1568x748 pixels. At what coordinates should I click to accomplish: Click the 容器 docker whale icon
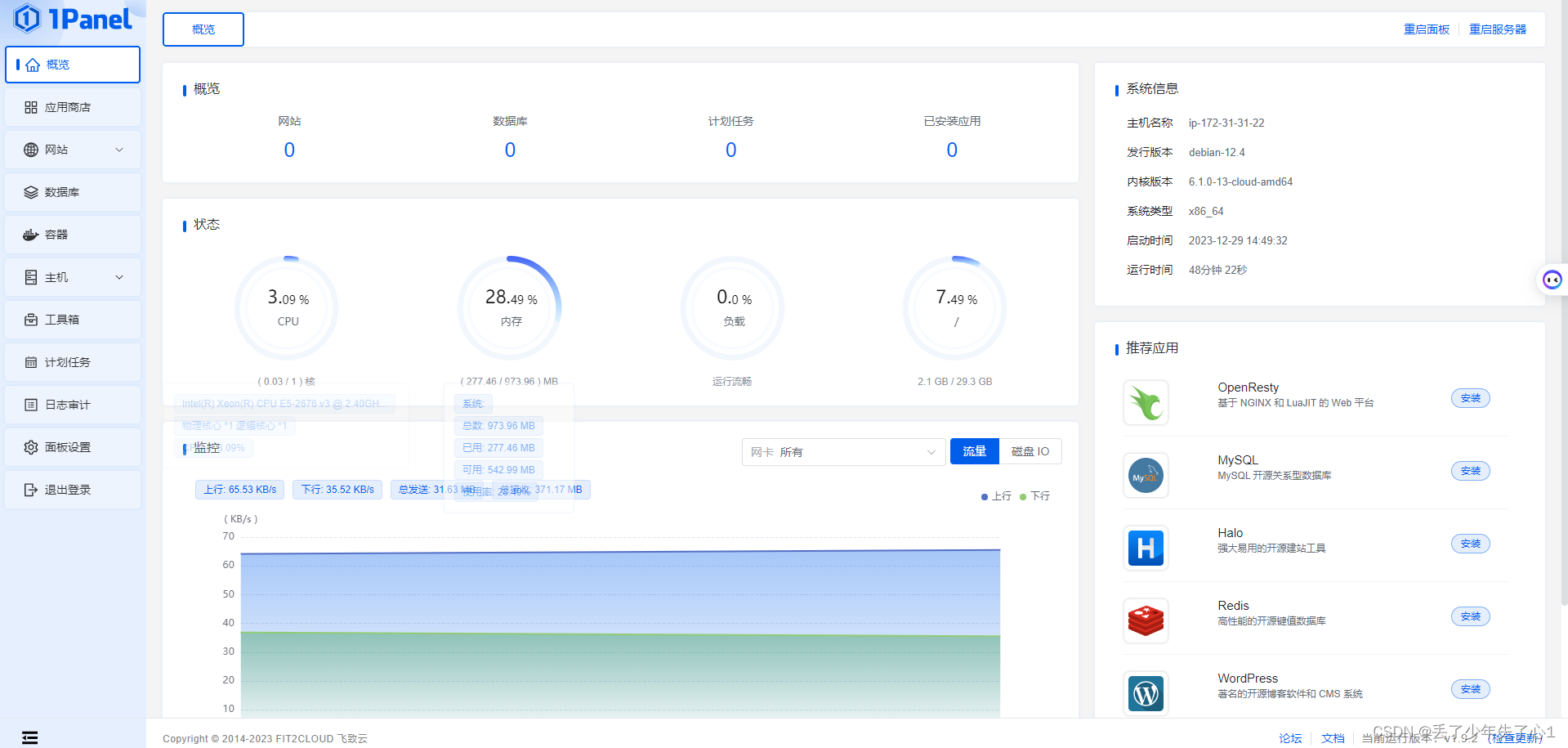pos(31,235)
